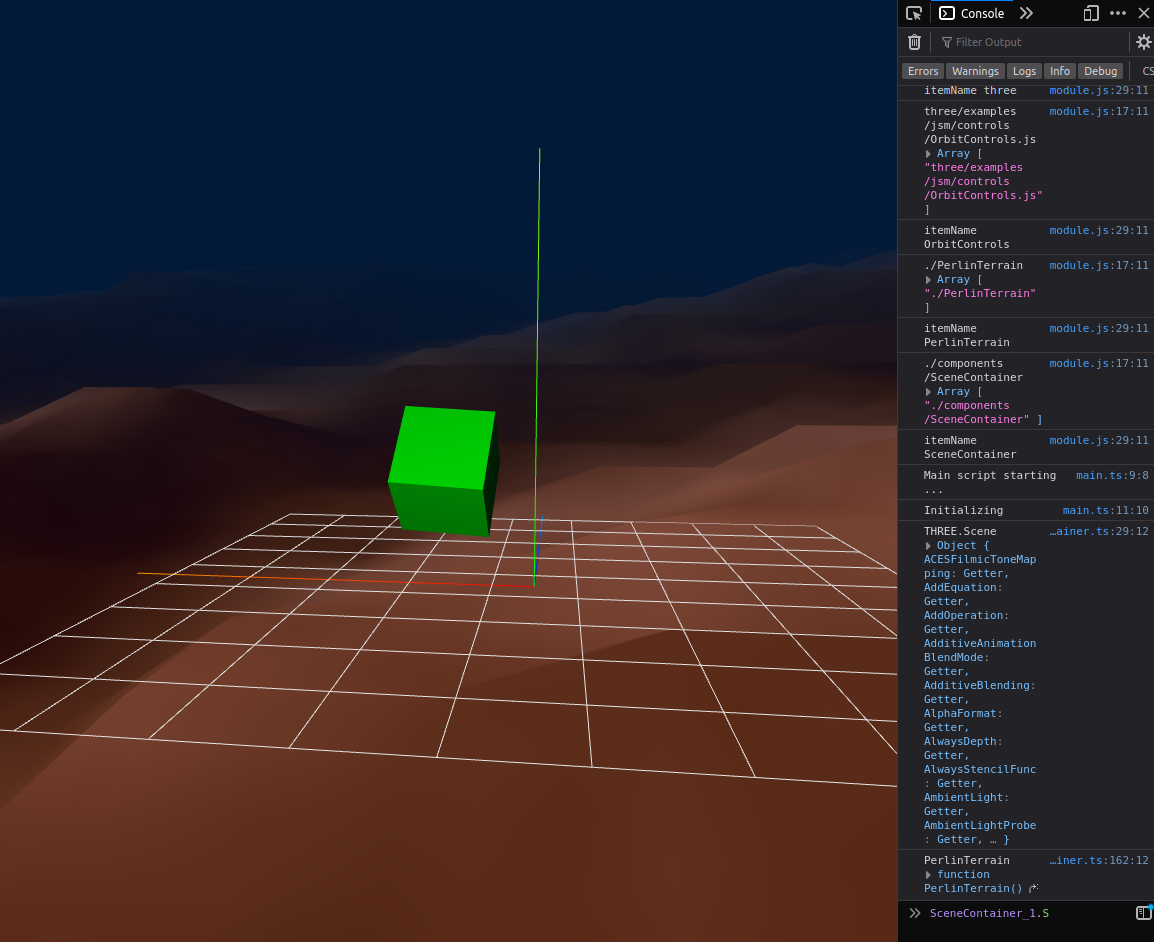Activate the element picker tool
This screenshot has height=942, width=1154.
914,13
